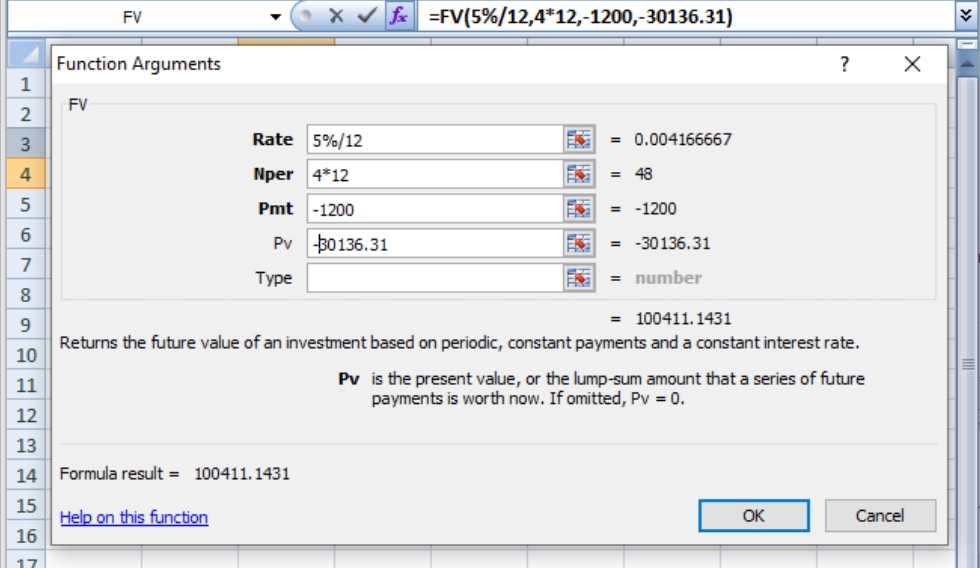Screen dimensions: 980x568
Task: Click the Rate argument label
Action: coord(272,139)
